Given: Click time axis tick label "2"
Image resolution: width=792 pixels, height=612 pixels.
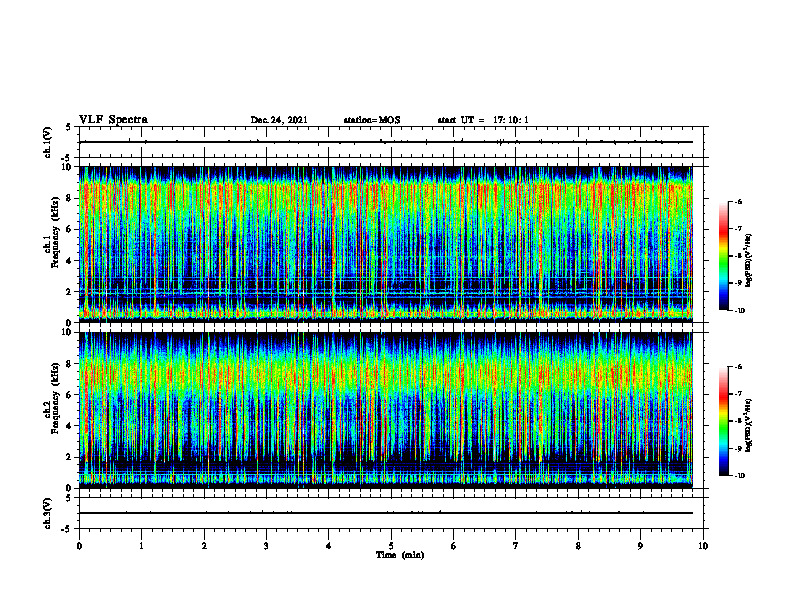Looking at the screenshot, I should coord(204,546).
